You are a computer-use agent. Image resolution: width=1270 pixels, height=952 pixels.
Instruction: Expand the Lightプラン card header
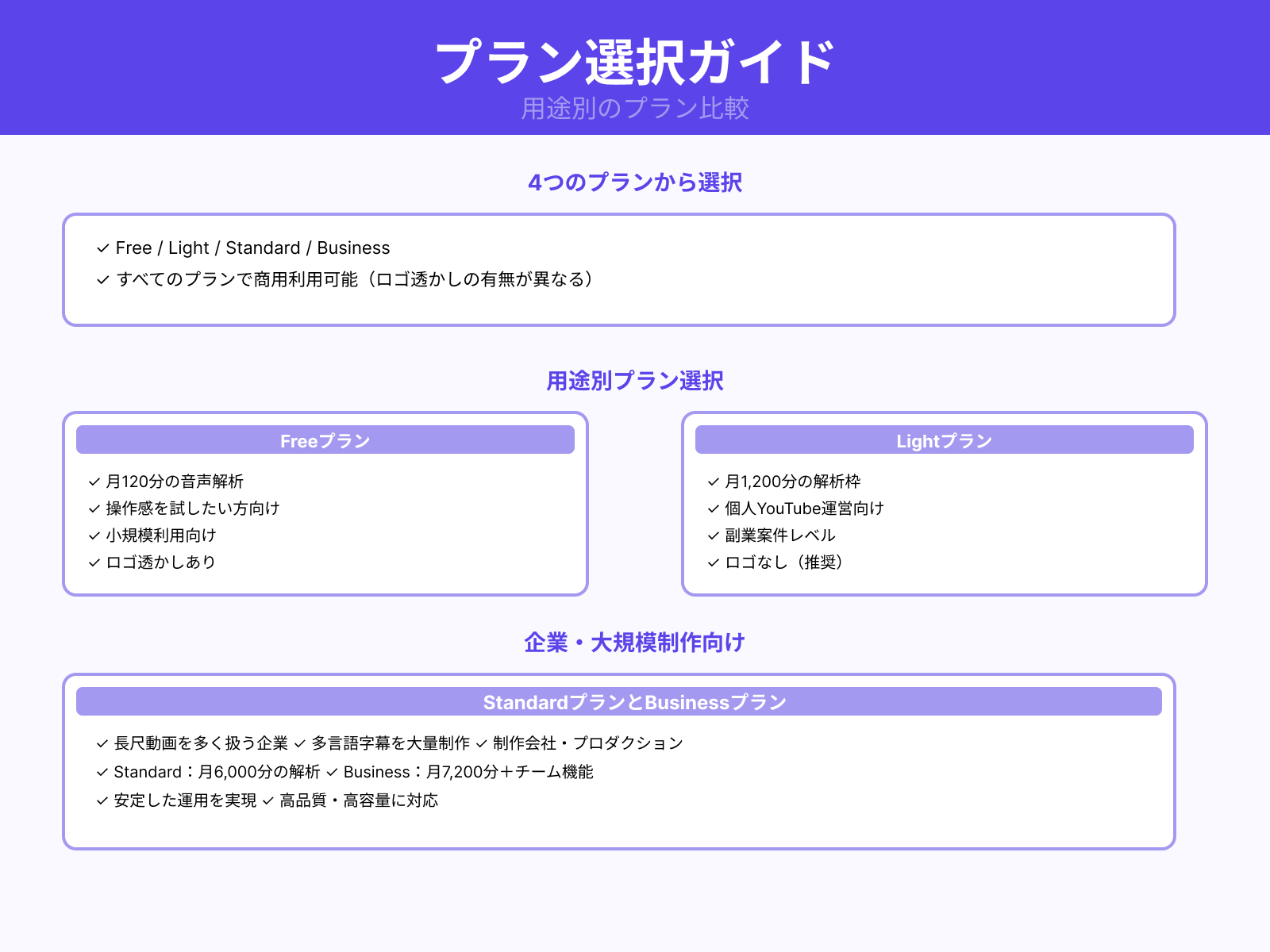click(945, 440)
